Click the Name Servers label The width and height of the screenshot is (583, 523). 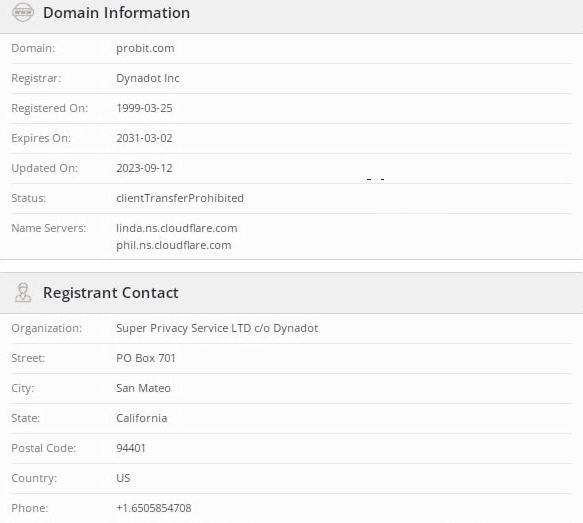click(48, 228)
